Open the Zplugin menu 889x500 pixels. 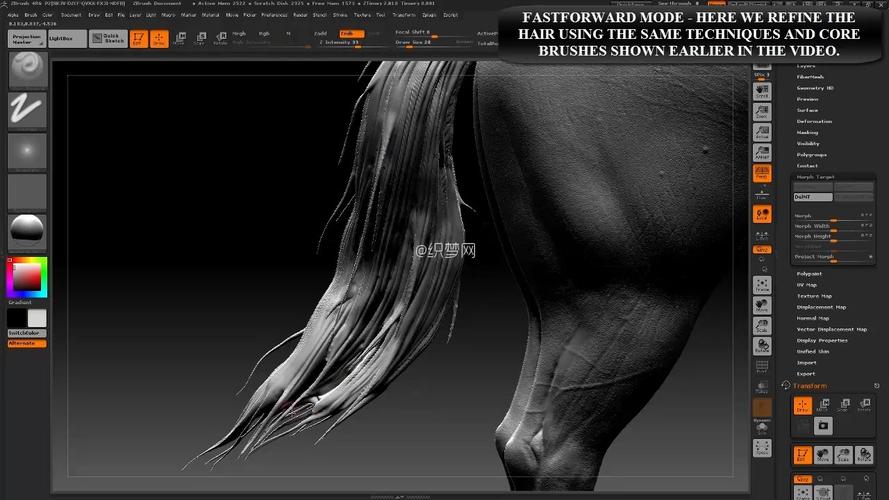coord(429,15)
